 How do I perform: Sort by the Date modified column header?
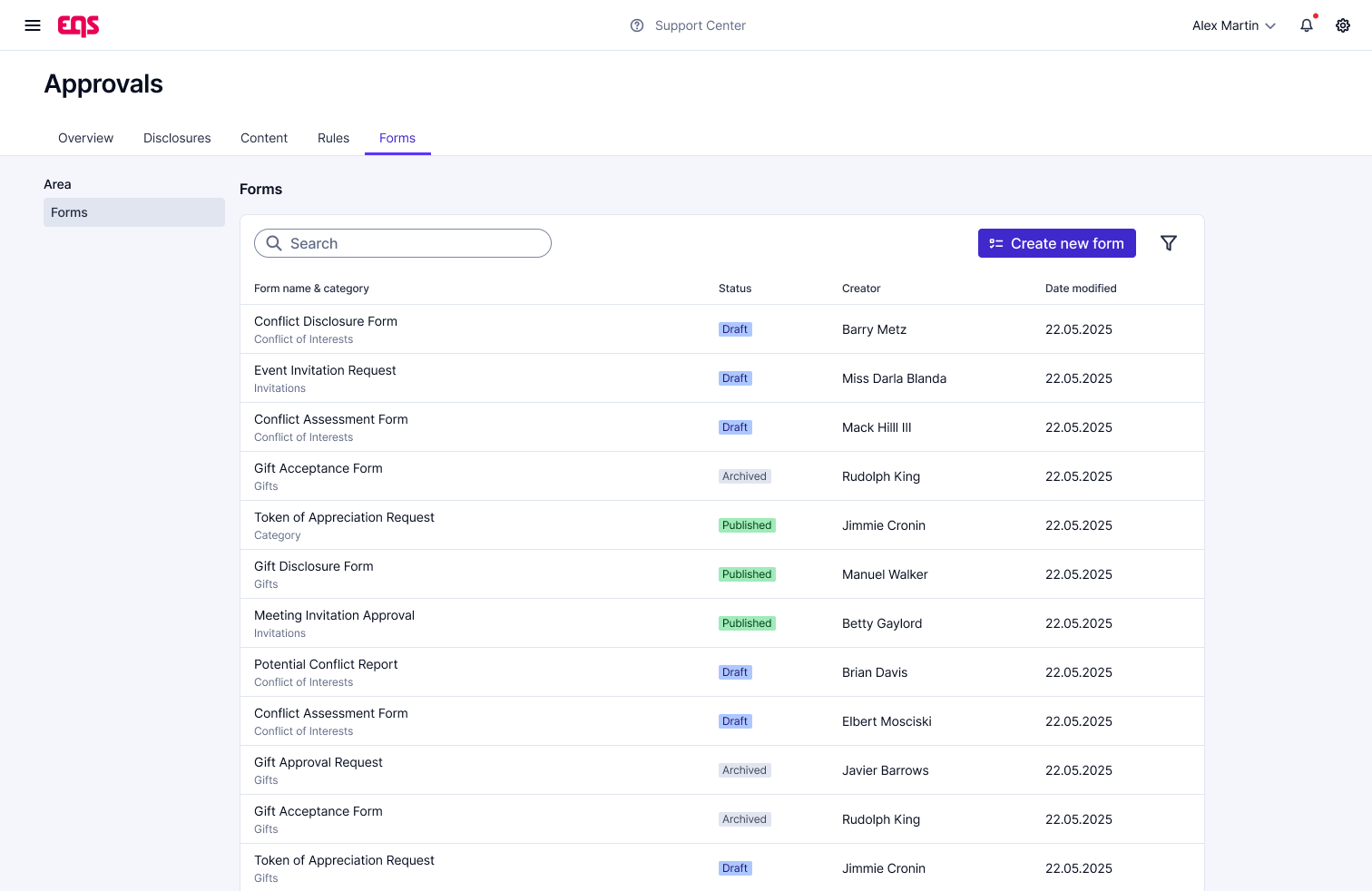1081,289
